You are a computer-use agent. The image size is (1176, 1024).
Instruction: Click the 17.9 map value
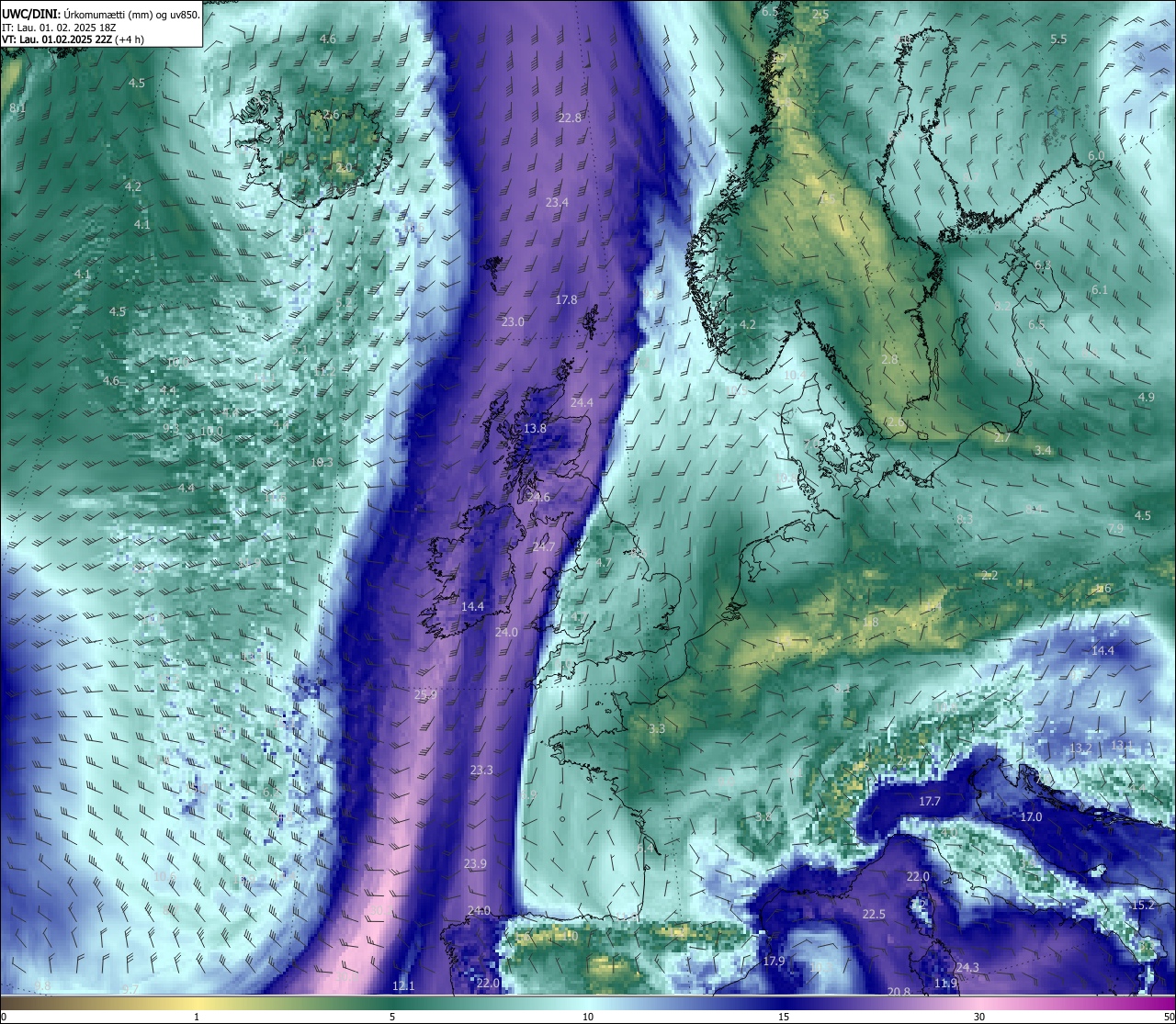click(x=774, y=961)
